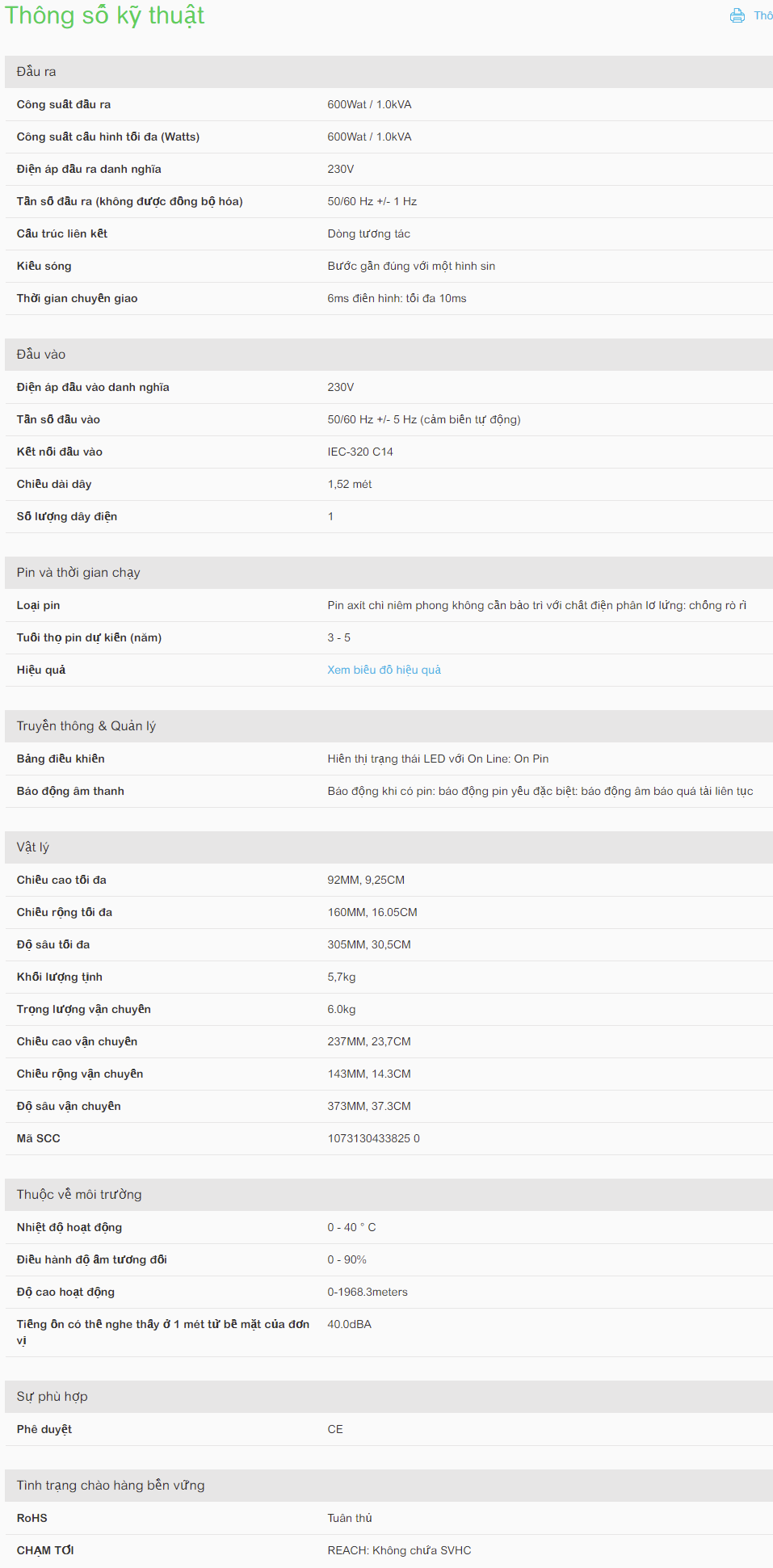Image resolution: width=773 pixels, height=1568 pixels.
Task: Select the 'Đầu ra' section header
Action: click(389, 72)
